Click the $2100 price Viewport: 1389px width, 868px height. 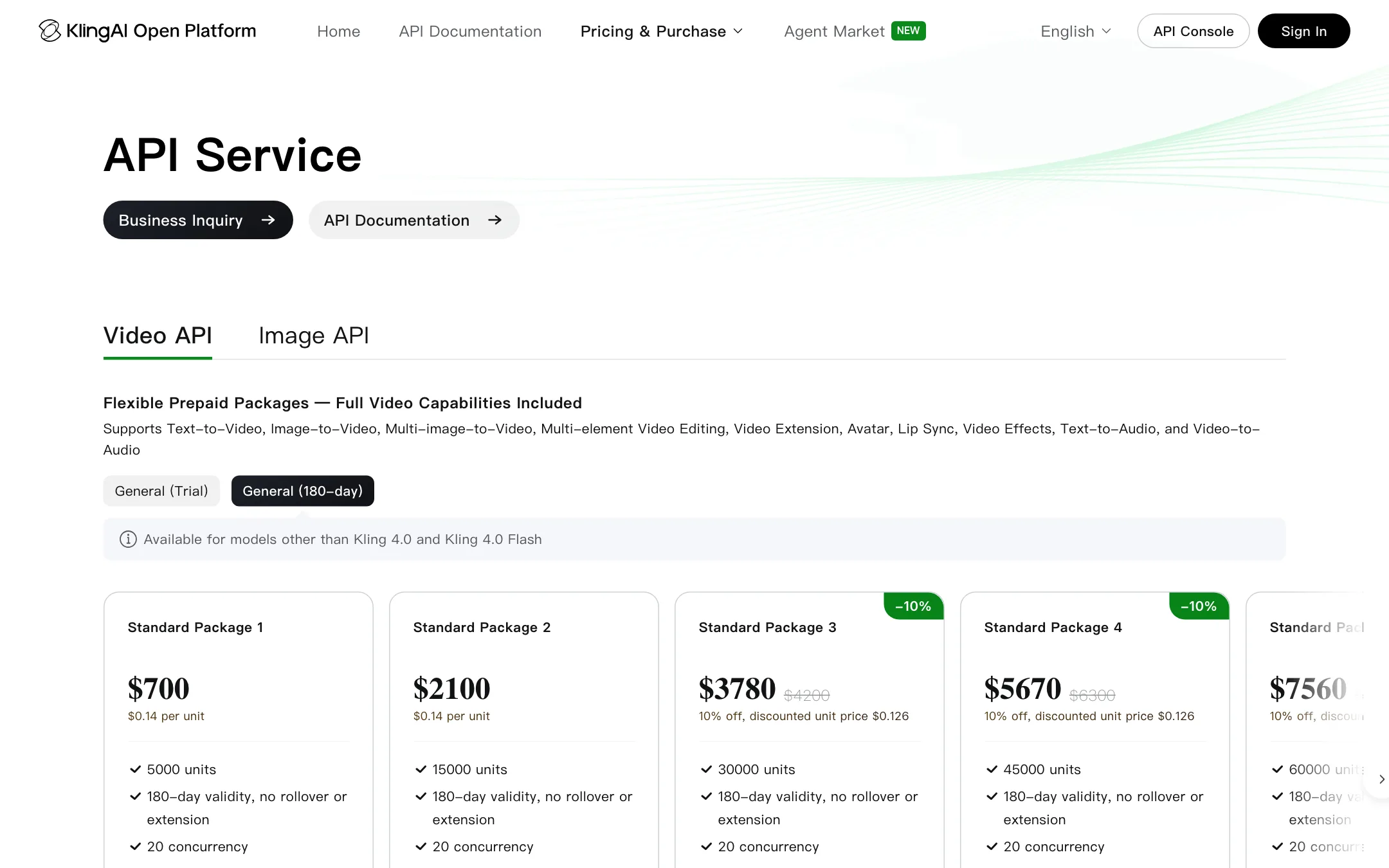451,689
